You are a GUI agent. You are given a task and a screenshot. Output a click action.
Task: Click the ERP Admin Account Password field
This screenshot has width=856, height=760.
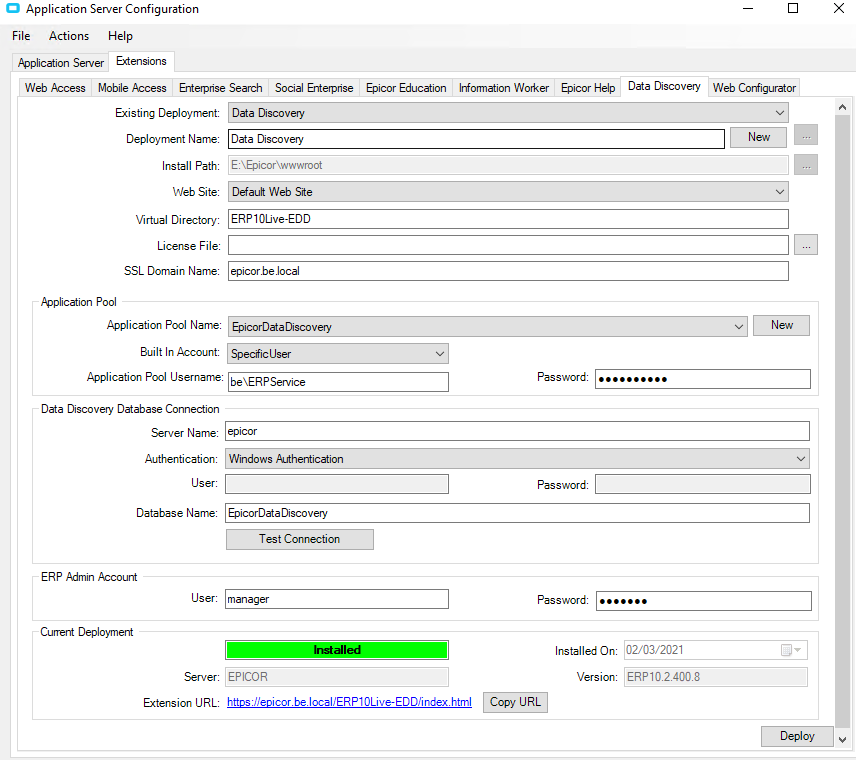[704, 601]
